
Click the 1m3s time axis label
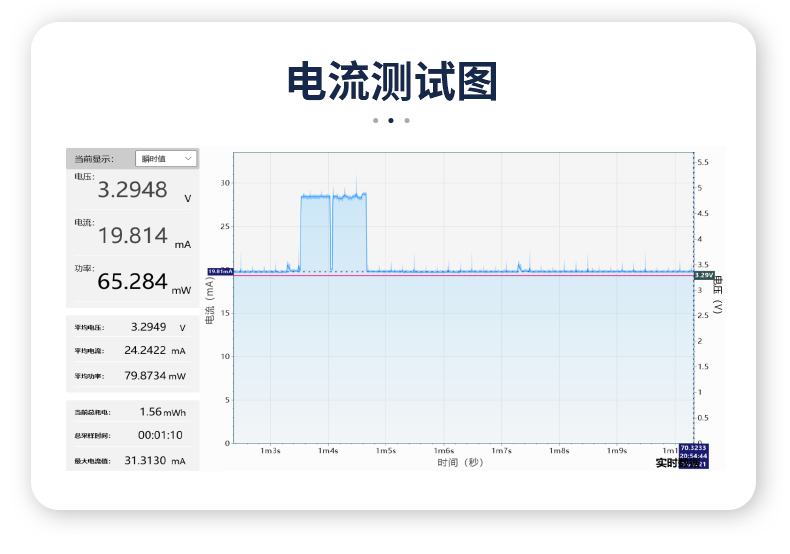(270, 451)
